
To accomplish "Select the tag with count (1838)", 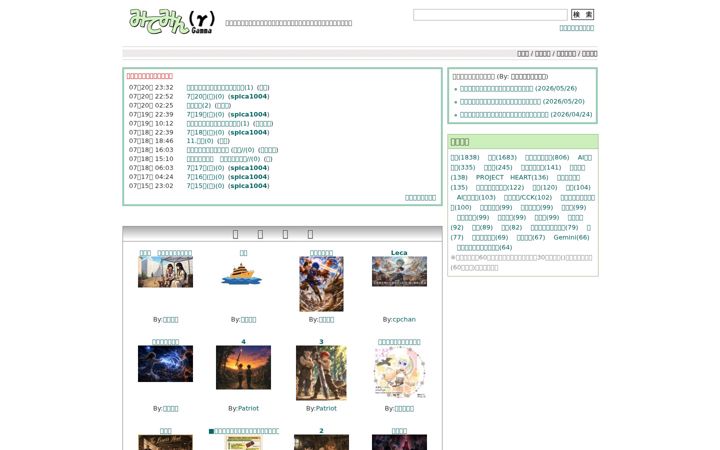I will click(465, 158).
